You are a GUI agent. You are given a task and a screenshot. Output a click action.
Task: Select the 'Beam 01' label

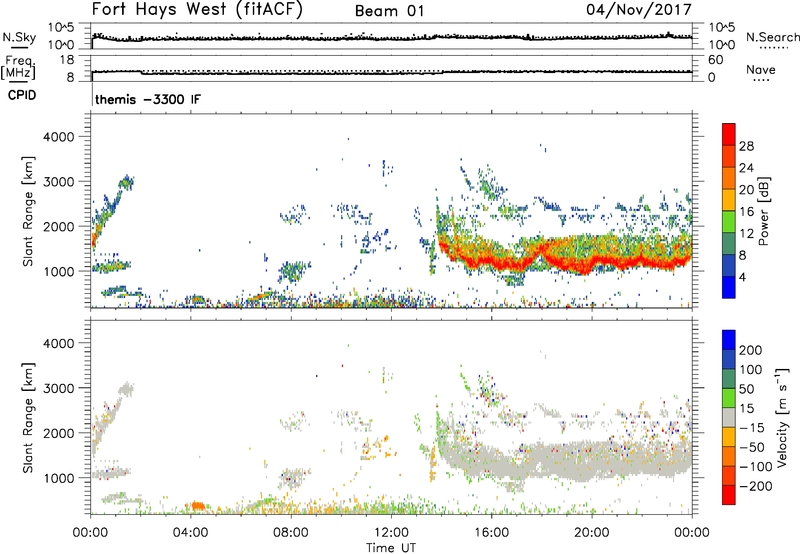(x=390, y=11)
